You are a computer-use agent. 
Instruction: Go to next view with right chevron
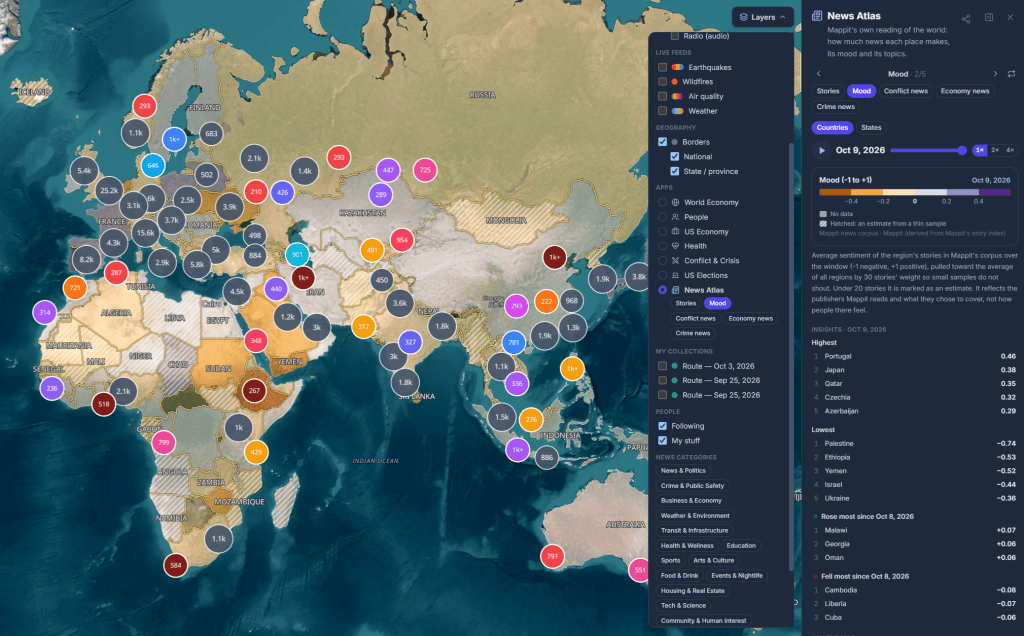coord(995,74)
